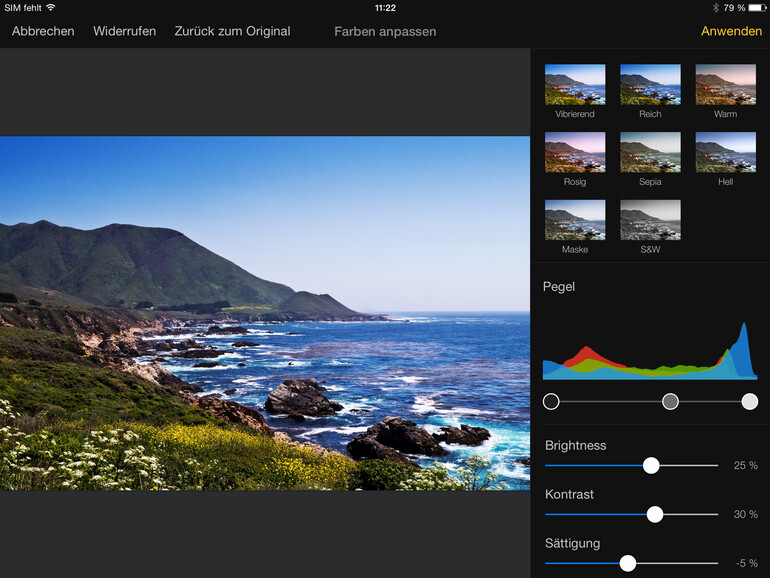Image resolution: width=770 pixels, height=578 pixels.
Task: Click the 'Farben anpassen' title text
Action: [385, 31]
